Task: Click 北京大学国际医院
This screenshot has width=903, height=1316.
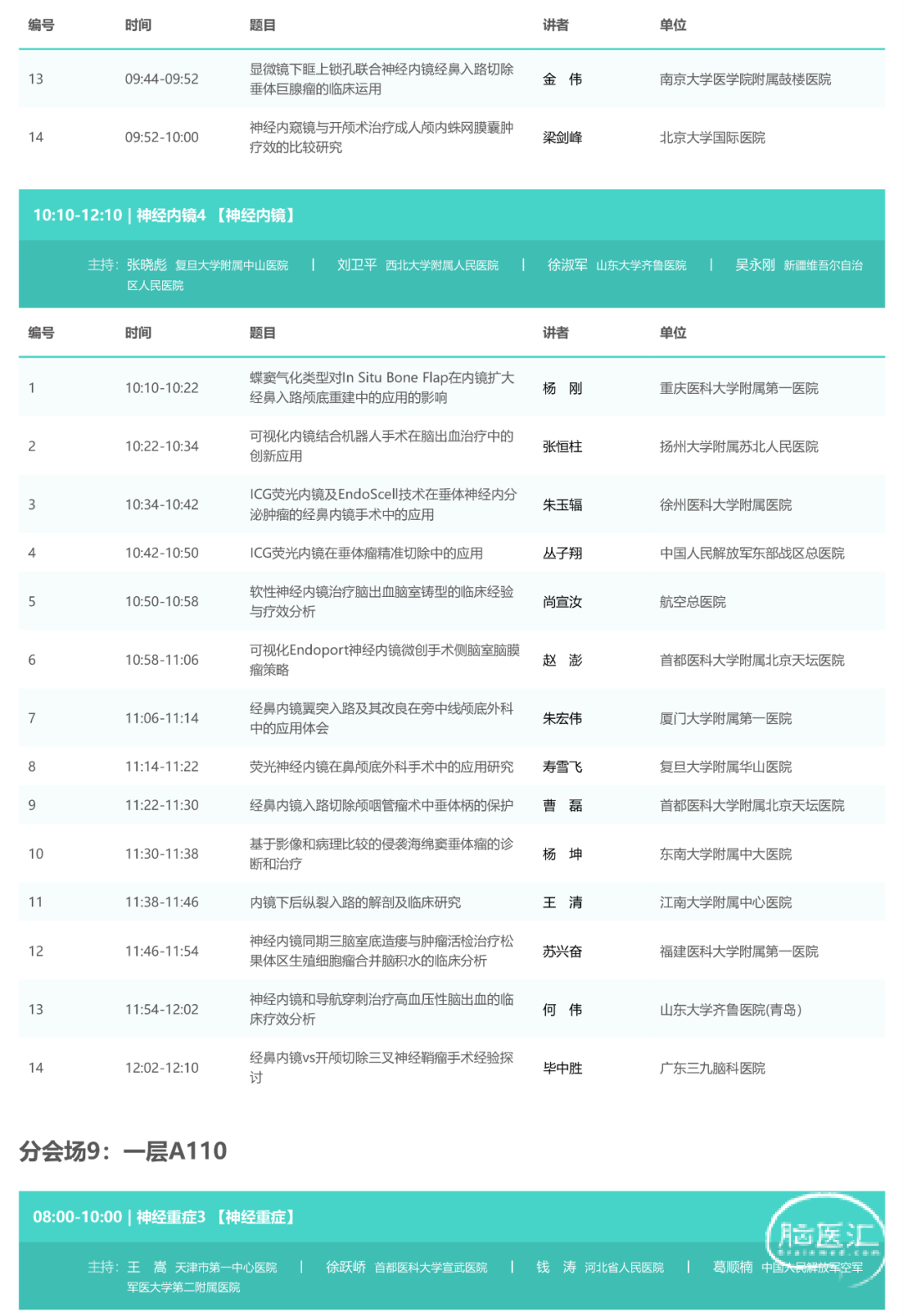Action: tap(712, 138)
